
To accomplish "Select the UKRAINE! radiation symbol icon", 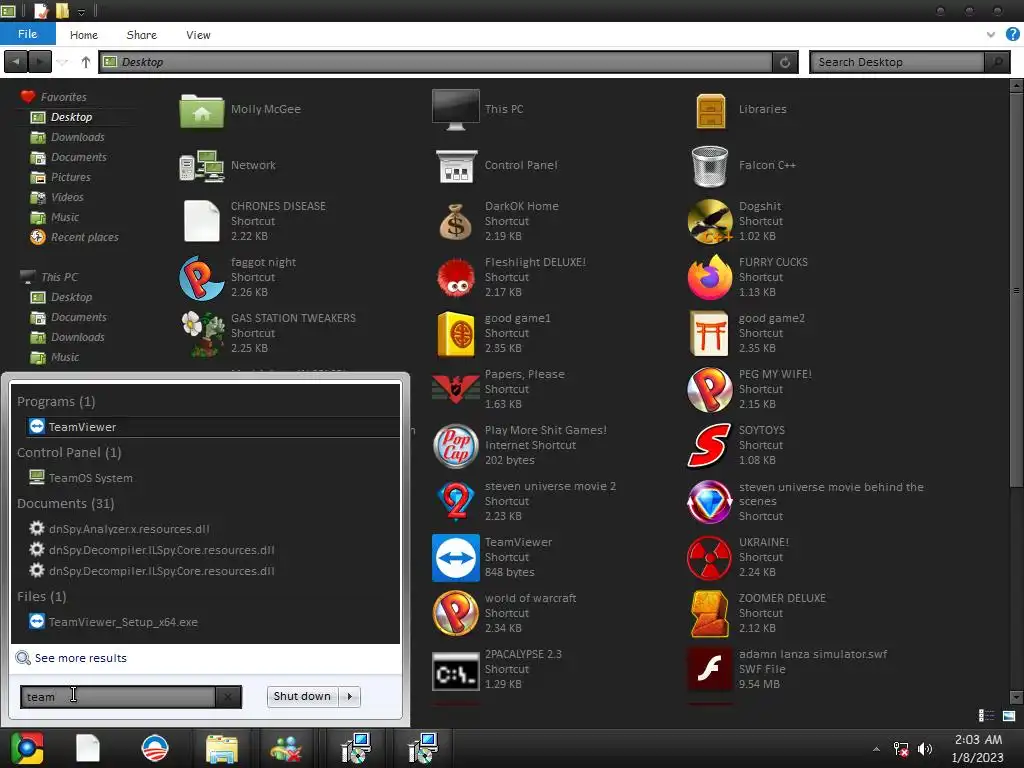I will [x=710, y=558].
